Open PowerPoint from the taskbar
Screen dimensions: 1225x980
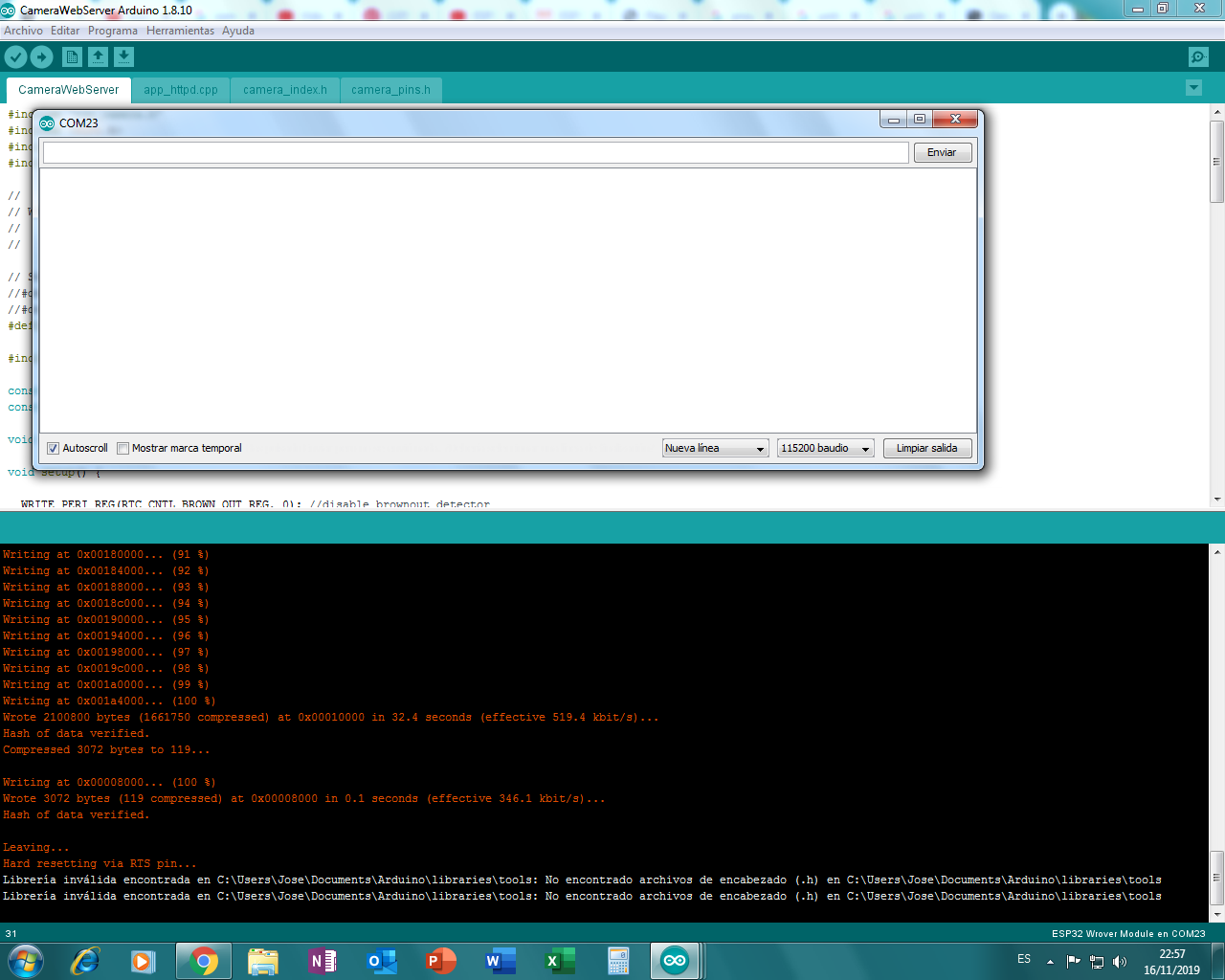tap(441, 961)
